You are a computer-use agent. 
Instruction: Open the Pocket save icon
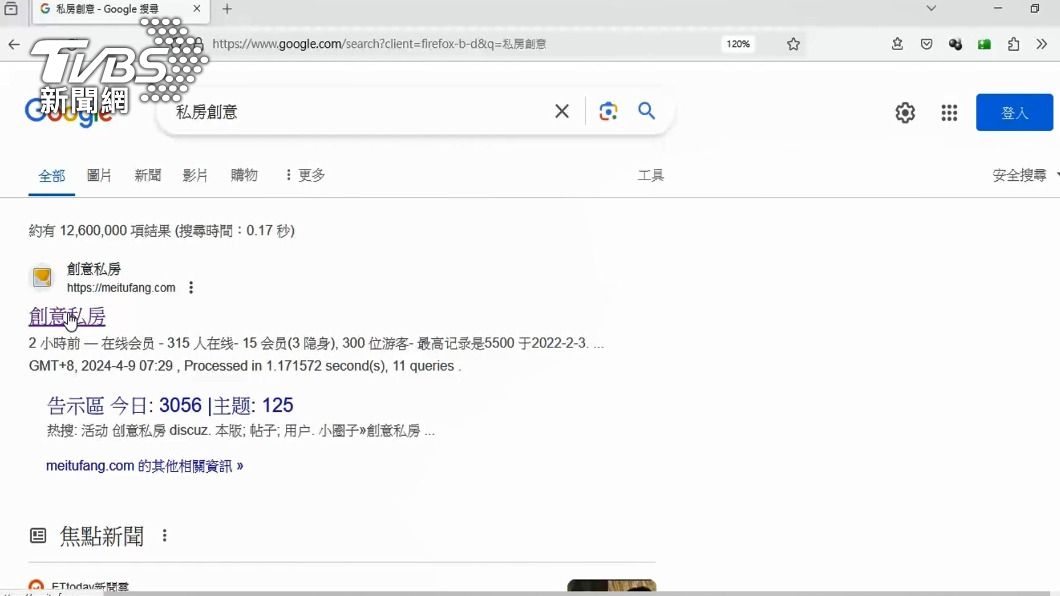pyautogui.click(x=926, y=44)
